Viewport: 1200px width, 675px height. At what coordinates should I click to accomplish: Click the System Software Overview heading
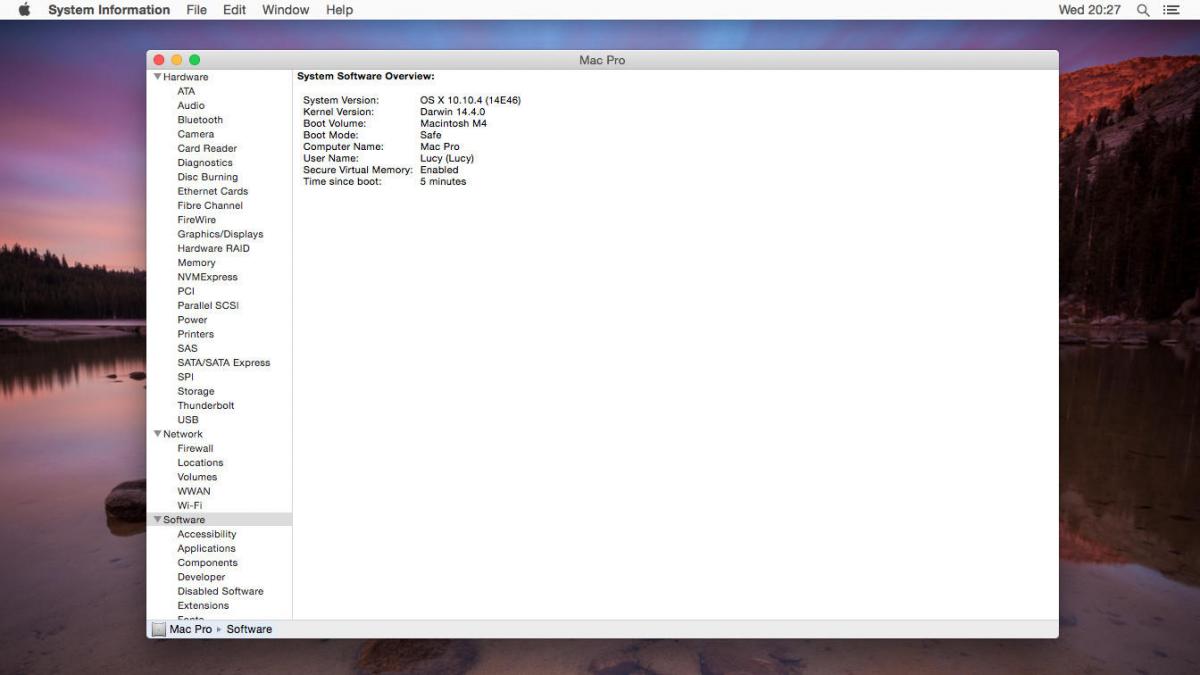366,76
